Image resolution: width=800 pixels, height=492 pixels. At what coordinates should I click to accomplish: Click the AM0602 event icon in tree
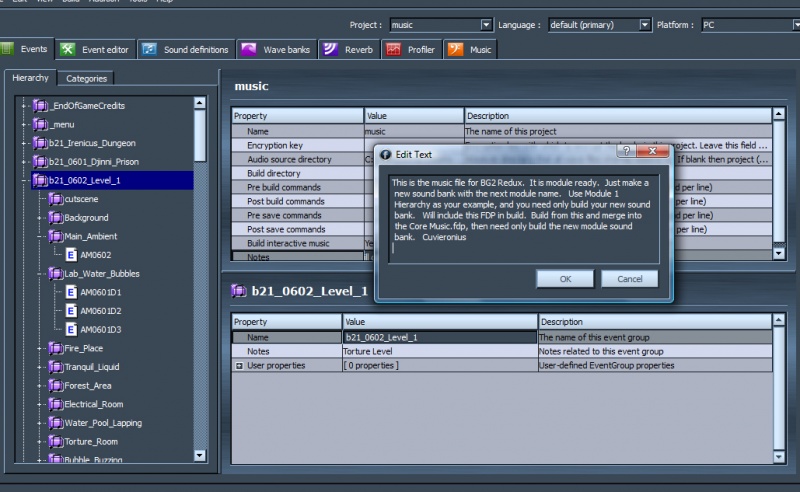point(71,255)
